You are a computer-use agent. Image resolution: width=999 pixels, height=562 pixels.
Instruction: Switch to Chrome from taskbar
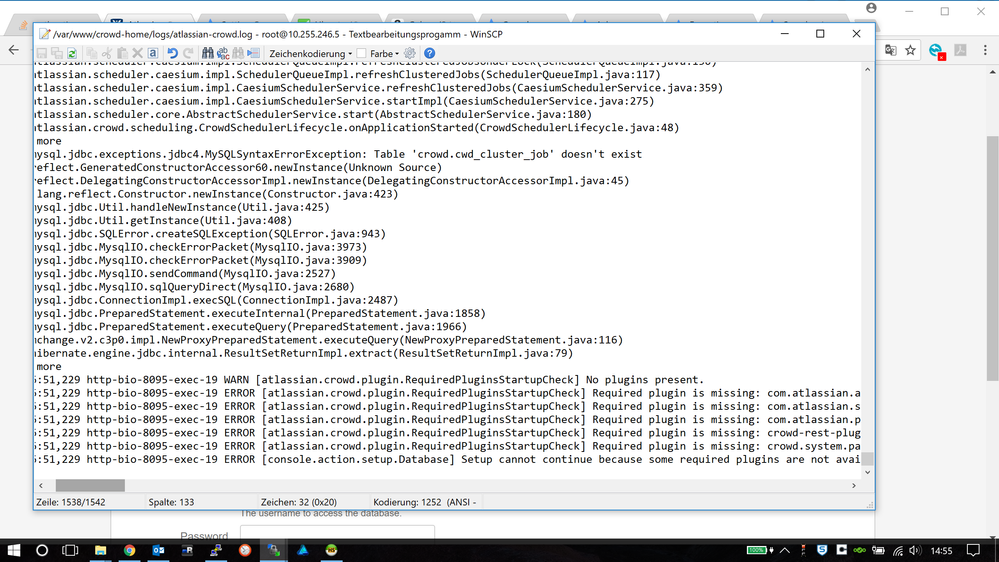pos(129,550)
